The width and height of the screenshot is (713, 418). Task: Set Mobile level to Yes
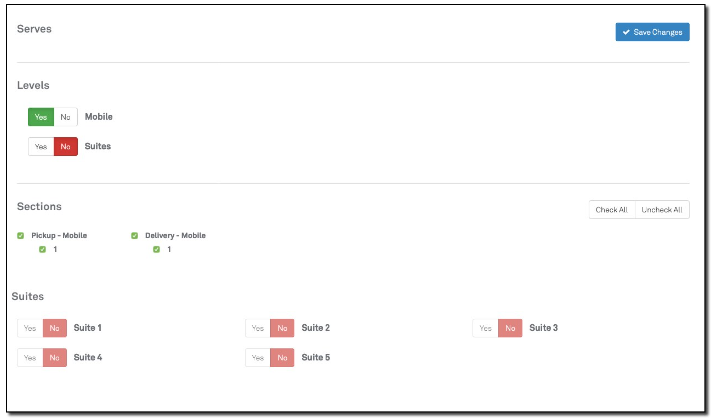tap(41, 117)
